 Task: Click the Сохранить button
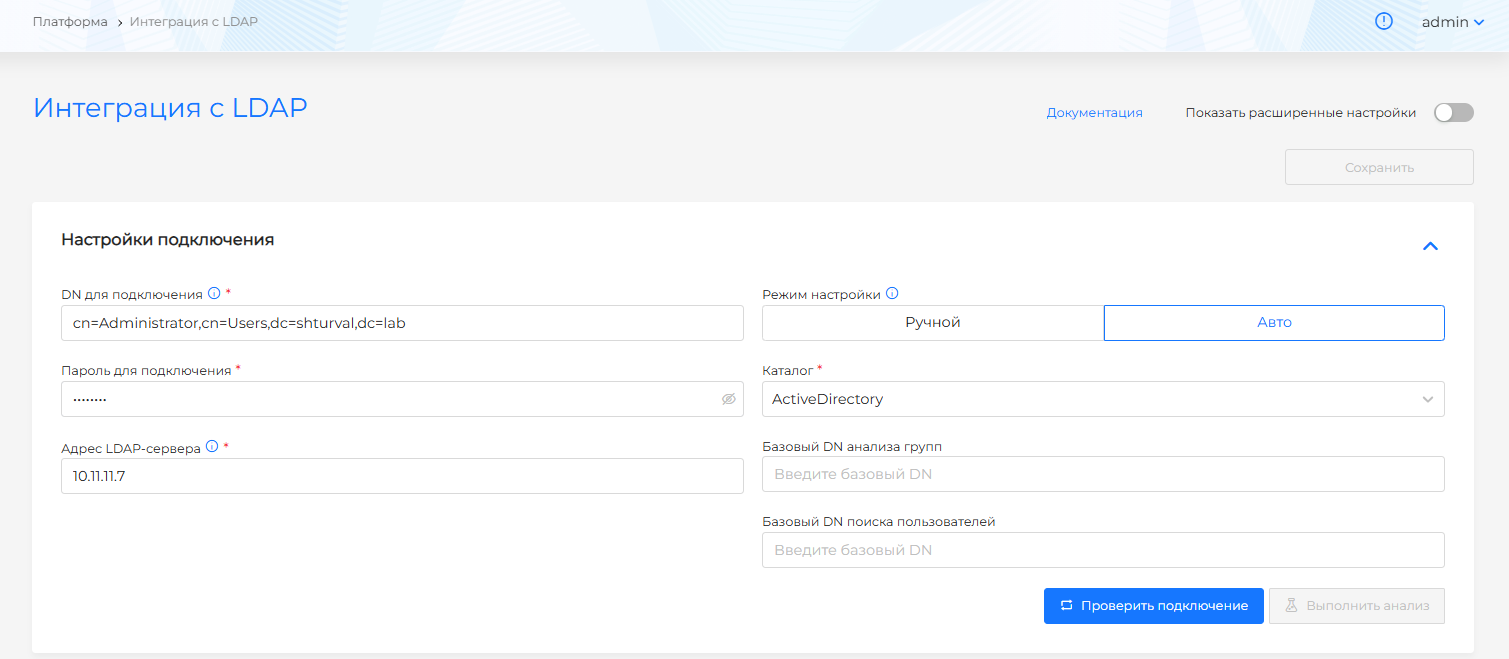click(1378, 167)
